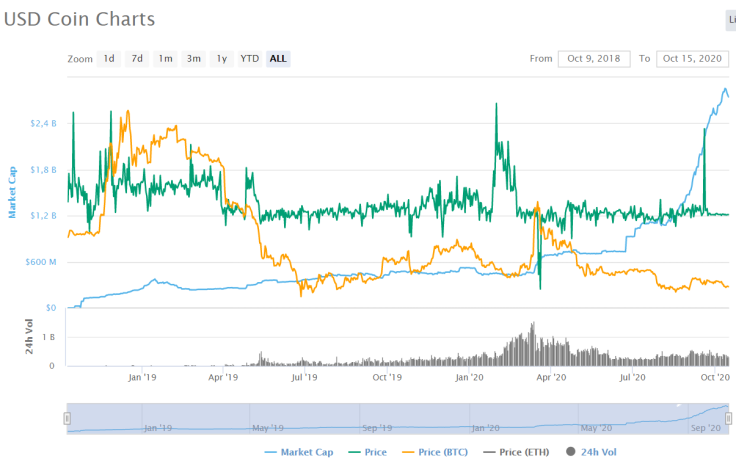Viewport: 736px width, 464px height.
Task: Click the From label beside the first date field
Action: 541,59
